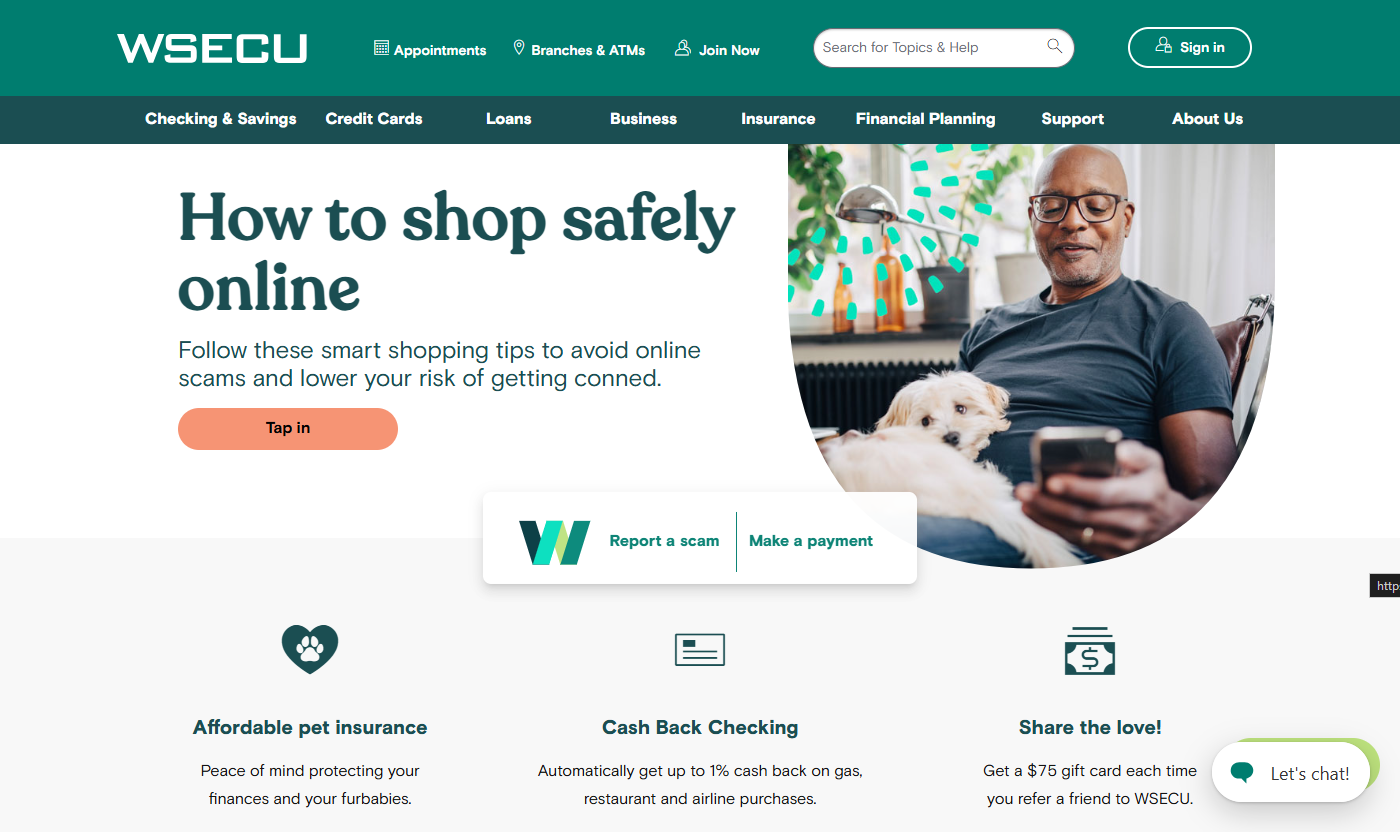Click the WSECU logo in the header
The height and width of the screenshot is (832, 1400).
pos(212,48)
